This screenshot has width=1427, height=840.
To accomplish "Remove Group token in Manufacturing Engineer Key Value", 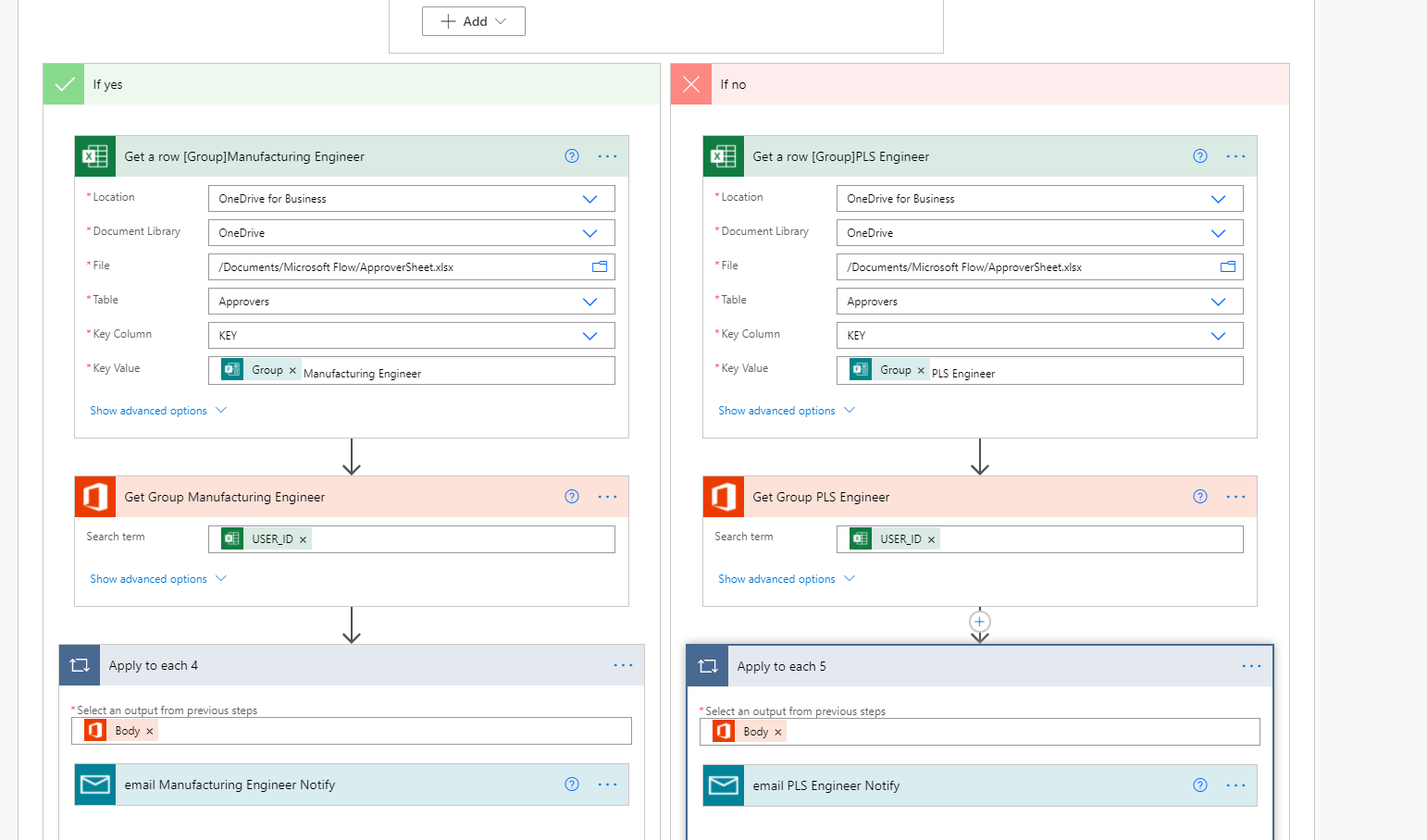I will point(292,370).
